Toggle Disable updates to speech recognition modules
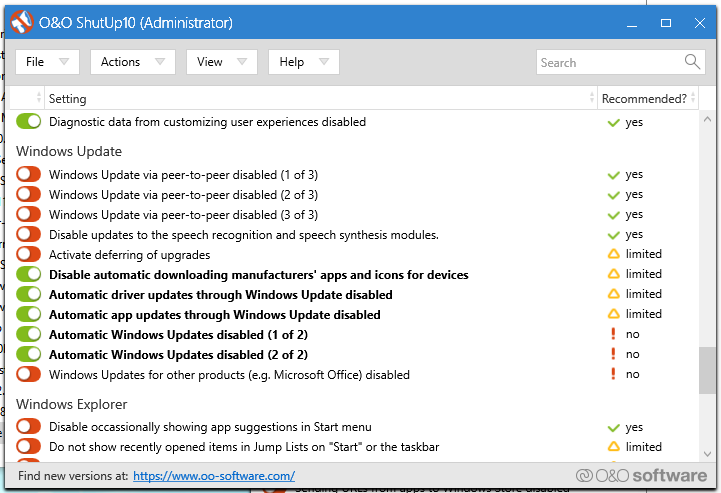This screenshot has height=493, width=721. tap(29, 234)
